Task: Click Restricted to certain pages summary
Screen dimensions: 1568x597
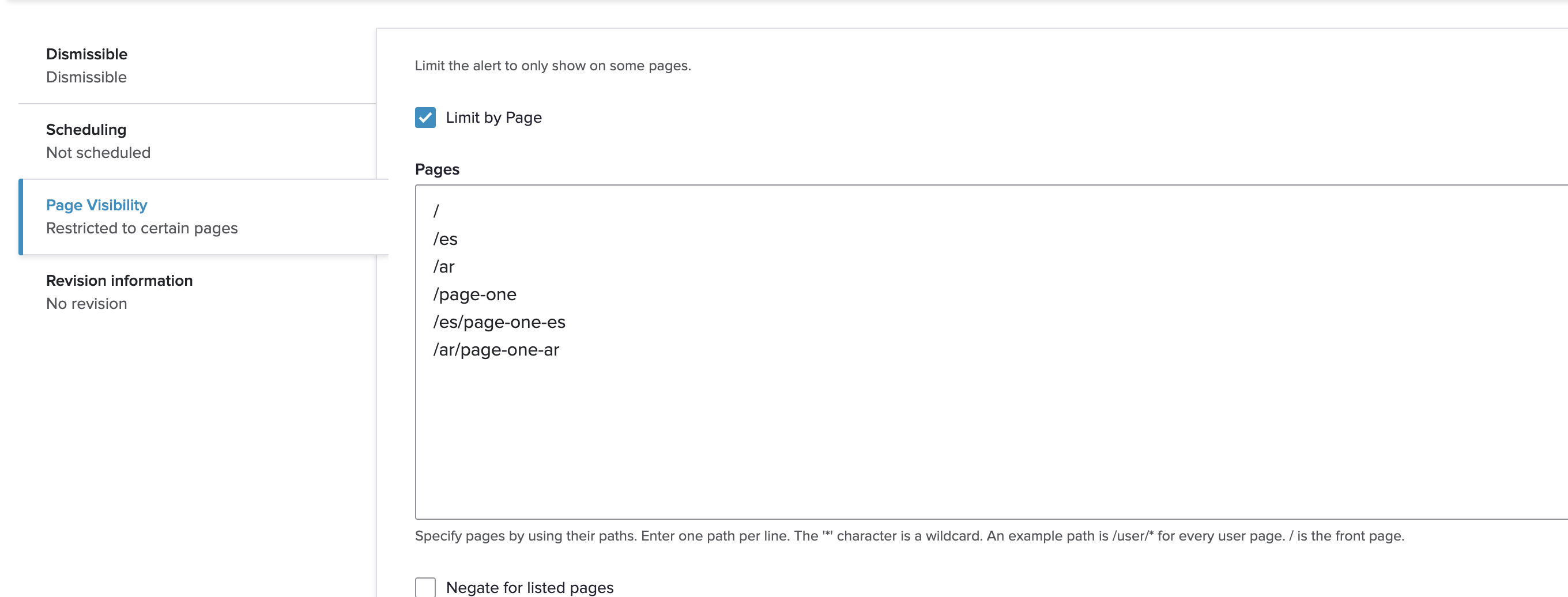Action: tap(142, 228)
